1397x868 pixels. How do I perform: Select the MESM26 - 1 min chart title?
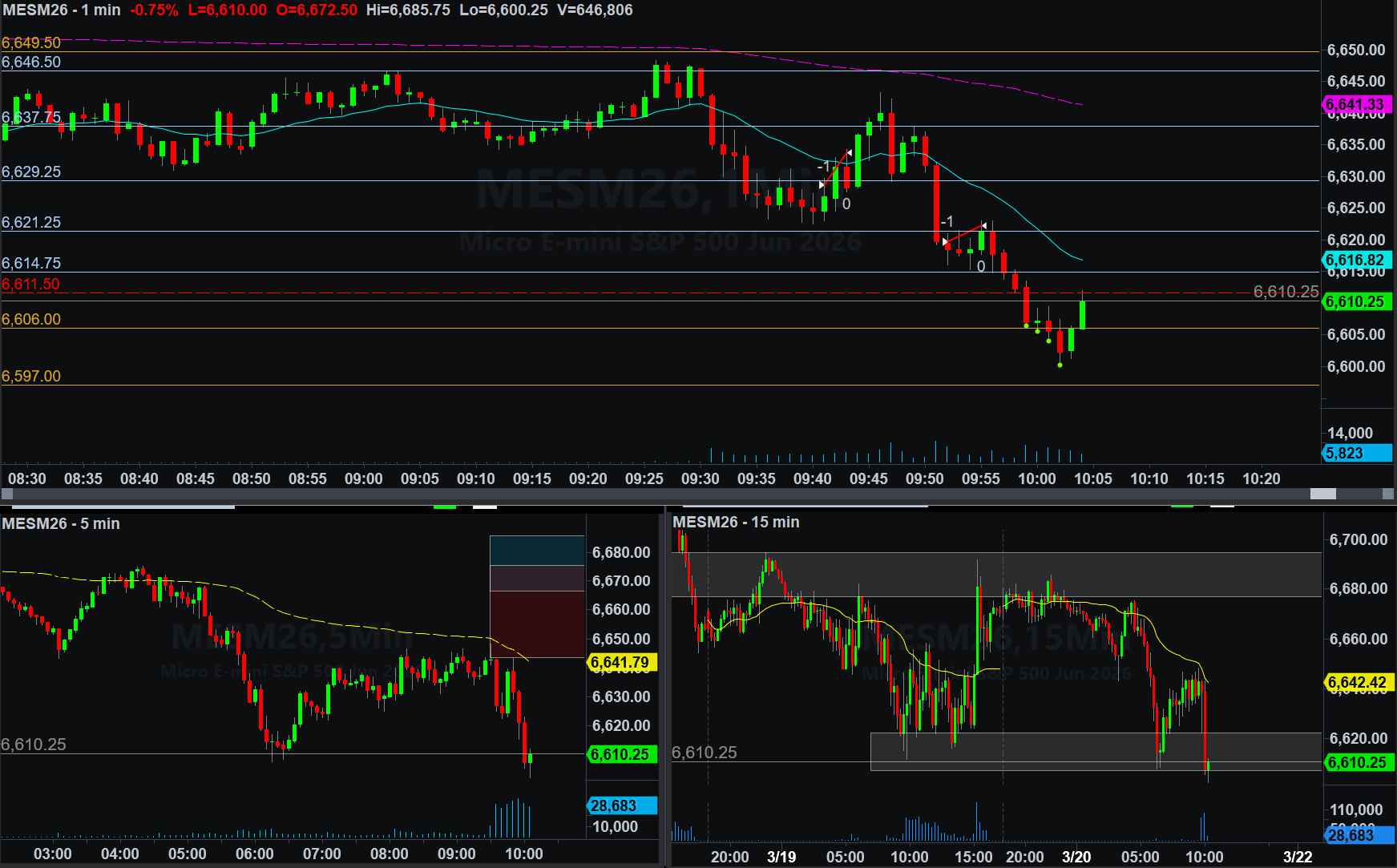pos(62,10)
